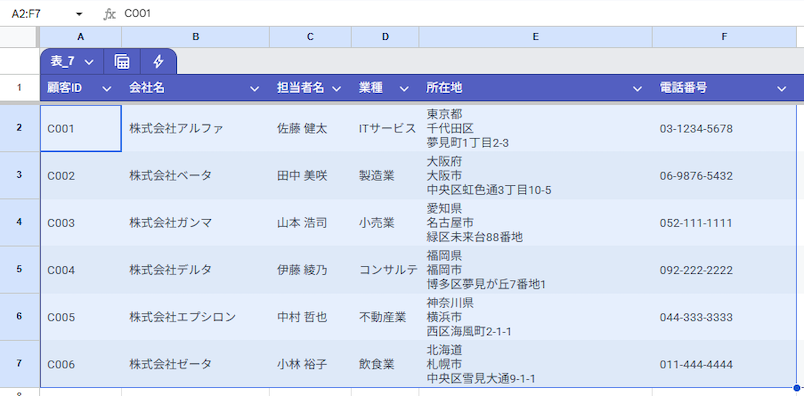The image size is (804, 396).
Task: Open the 所在地 column dropdown arrow
Action: [x=637, y=89]
